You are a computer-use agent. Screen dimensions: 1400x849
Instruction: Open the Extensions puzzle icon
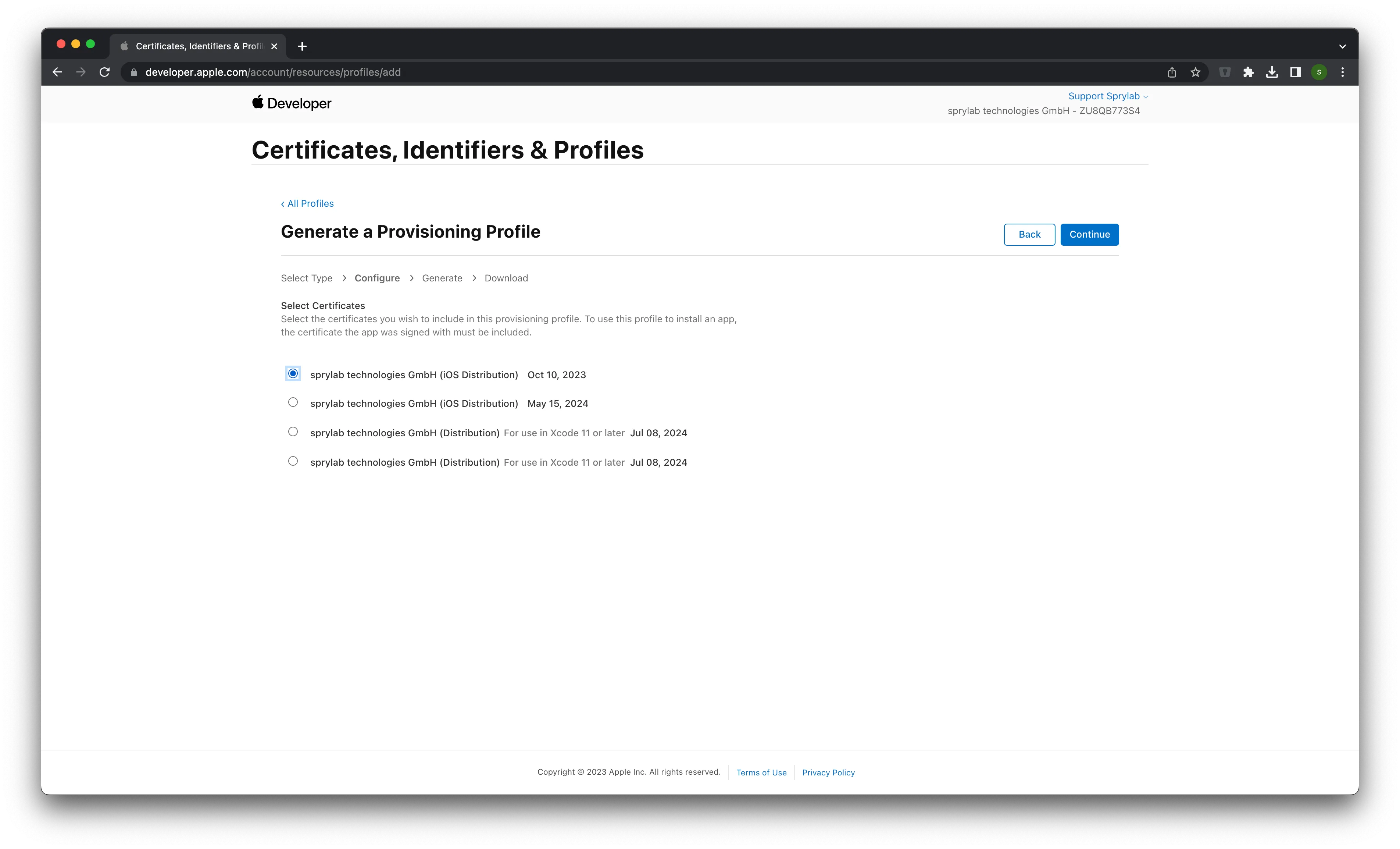click(1248, 72)
